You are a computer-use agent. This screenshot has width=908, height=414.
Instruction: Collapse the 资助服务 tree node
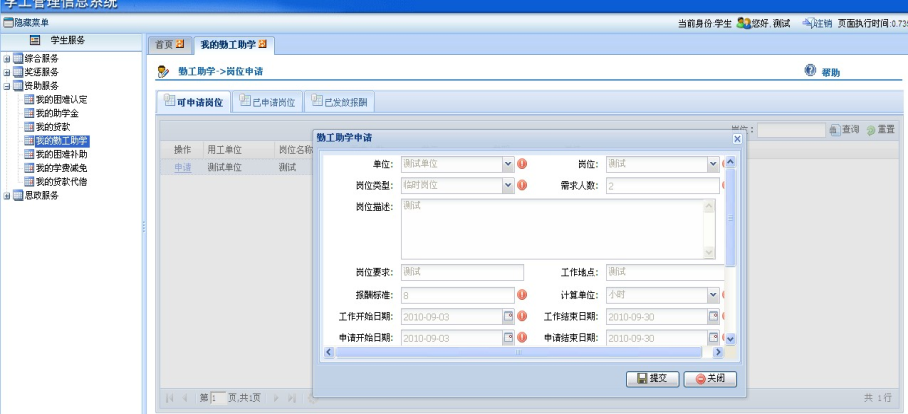point(7,86)
